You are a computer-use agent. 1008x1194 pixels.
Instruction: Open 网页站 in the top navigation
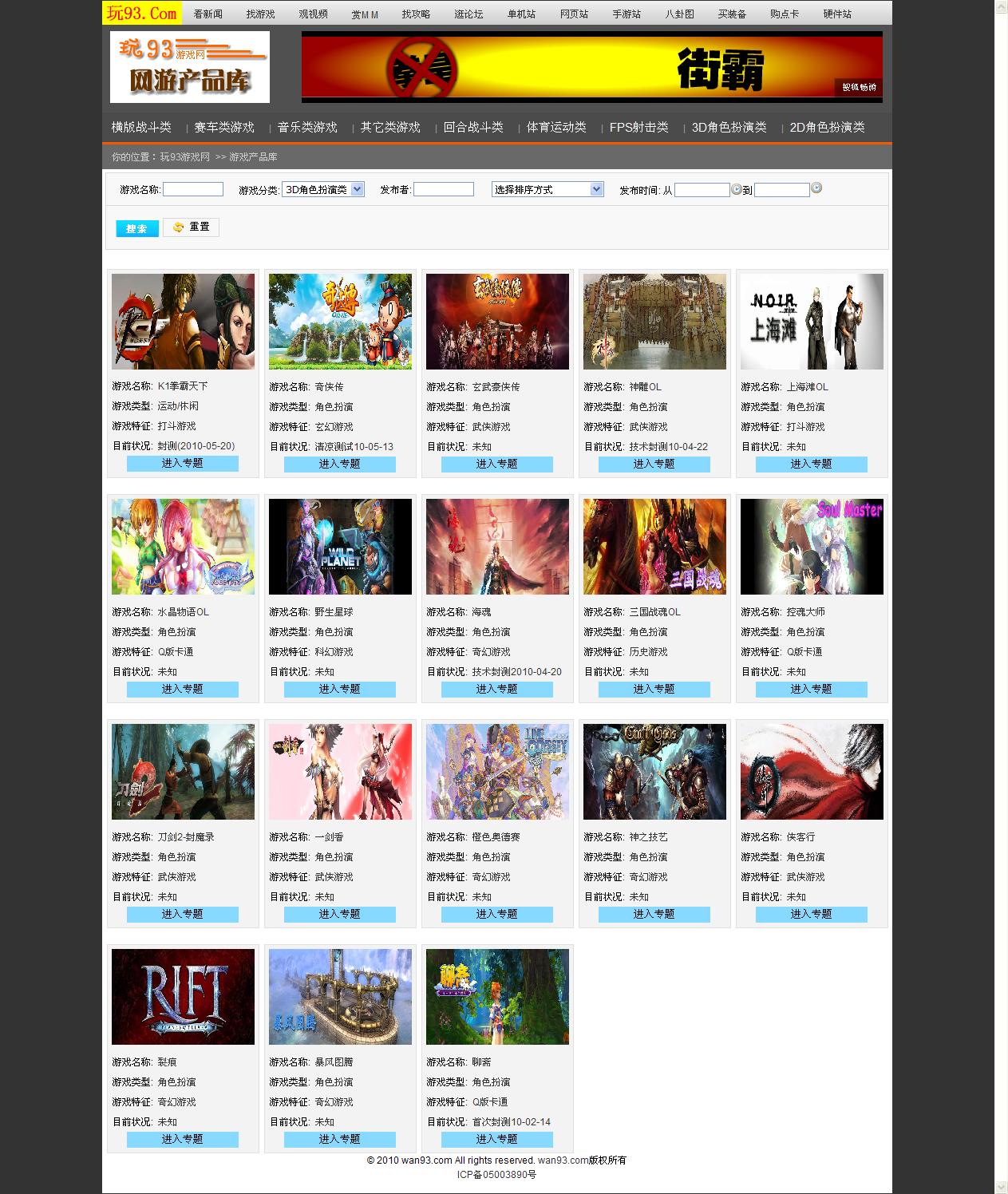[574, 14]
